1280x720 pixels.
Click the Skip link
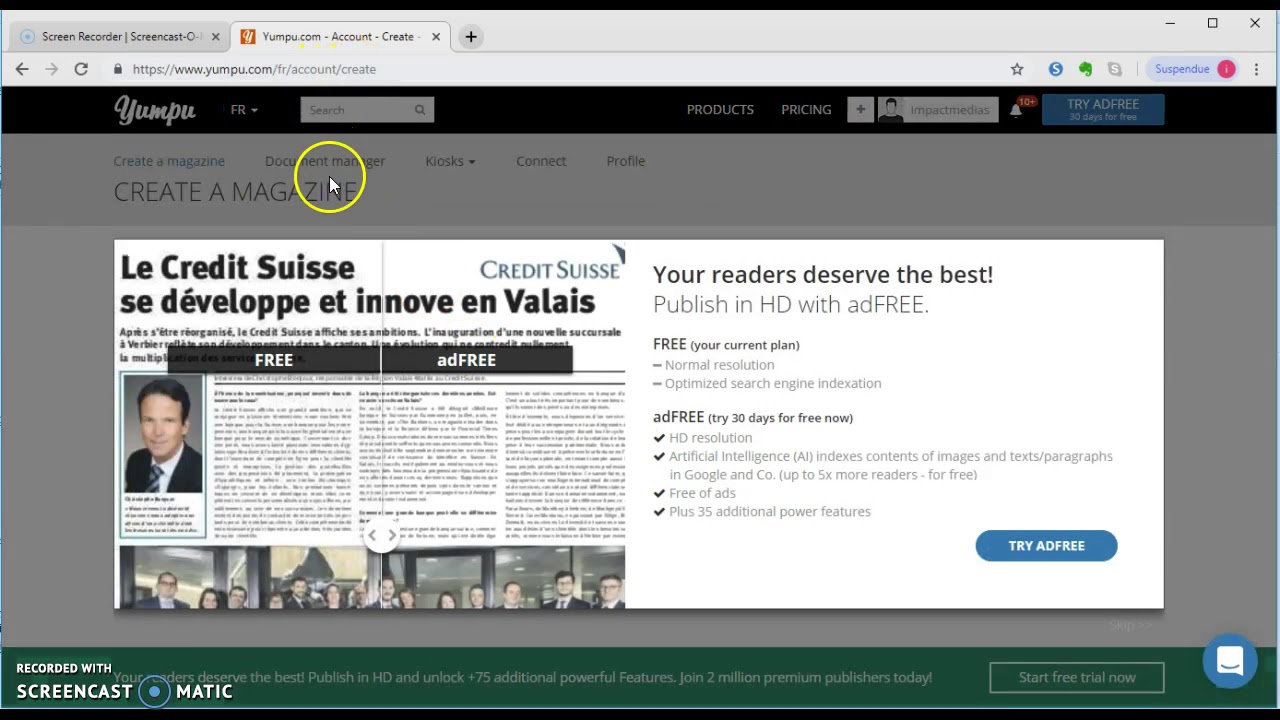click(x=1130, y=625)
